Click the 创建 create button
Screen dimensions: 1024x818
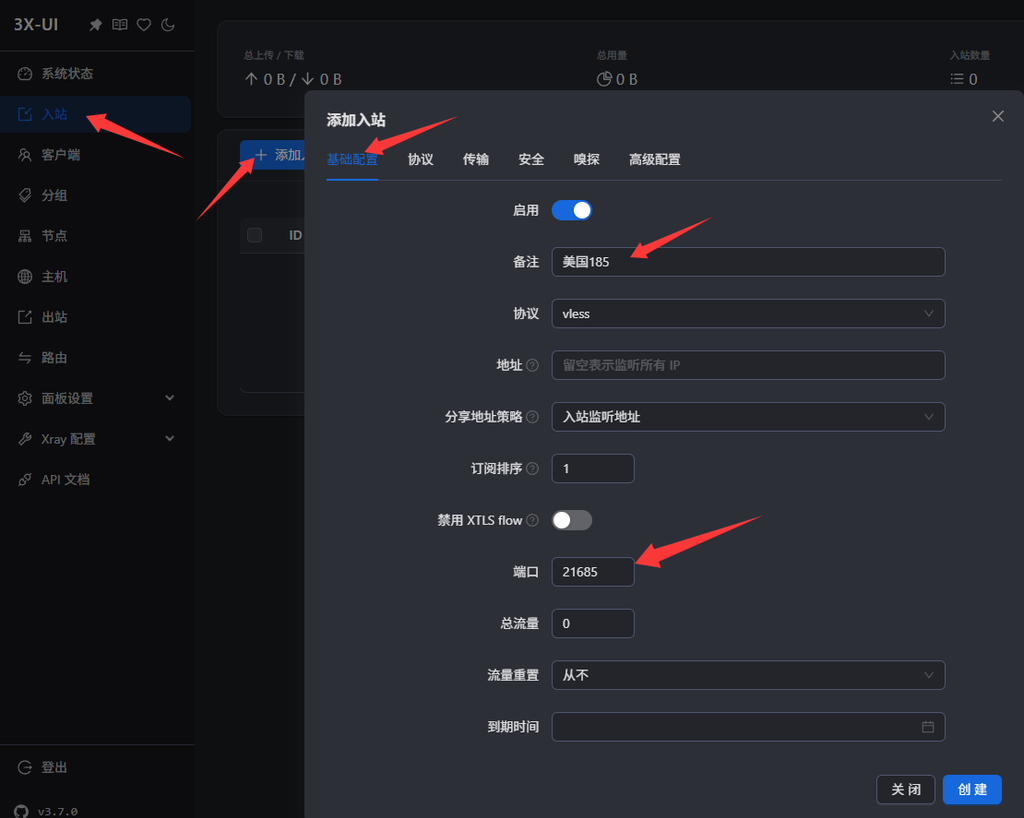(x=972, y=789)
